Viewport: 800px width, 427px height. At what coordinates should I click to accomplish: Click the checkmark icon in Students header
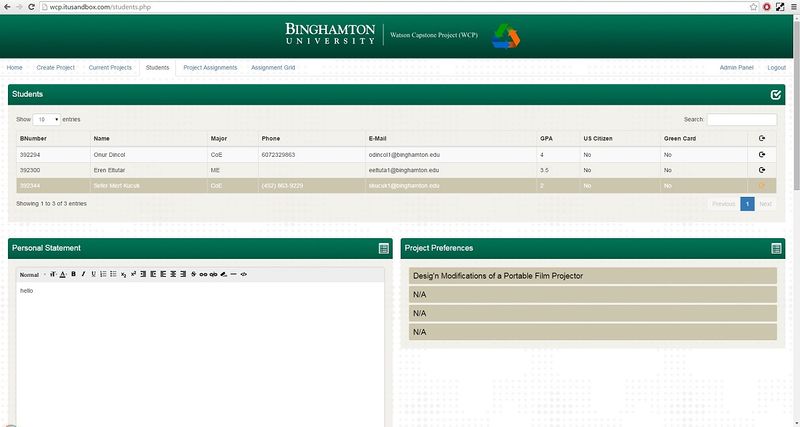pos(776,94)
